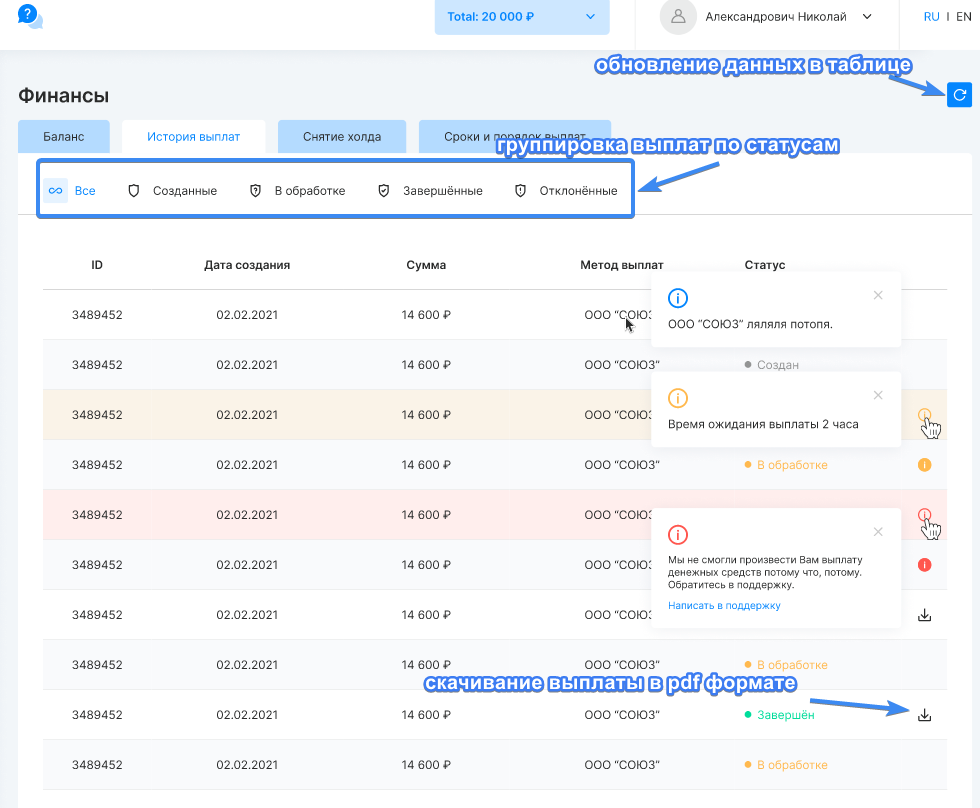Switch language to EN
Screen dimensions: 980x808
[963, 17]
